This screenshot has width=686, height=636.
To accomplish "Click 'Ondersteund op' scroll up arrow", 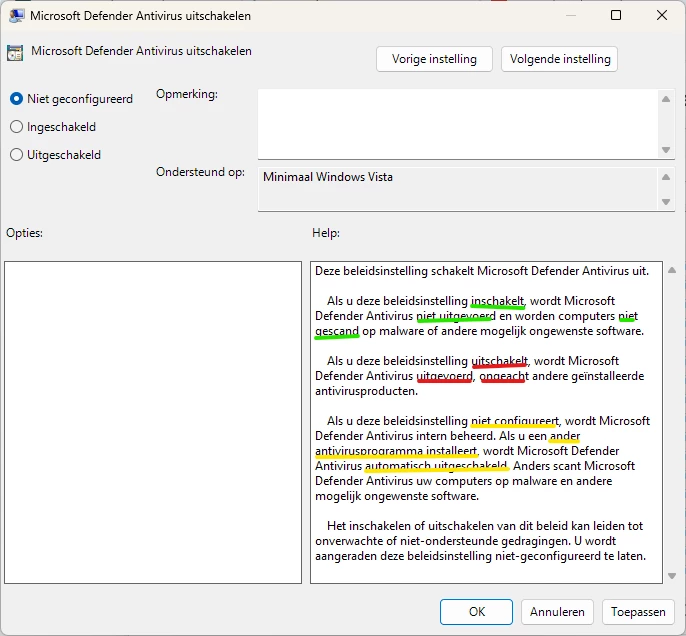I will click(x=666, y=177).
